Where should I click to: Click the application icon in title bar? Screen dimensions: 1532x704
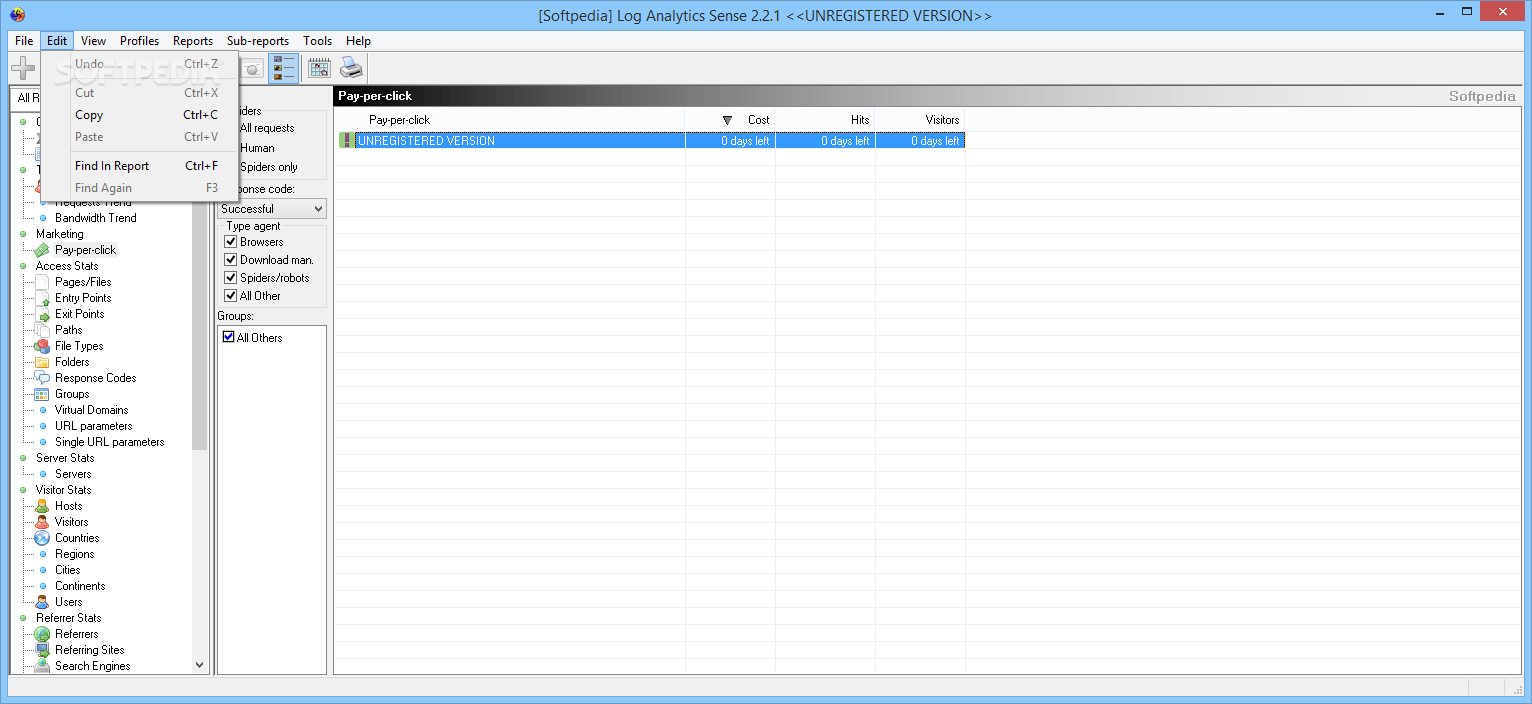click(17, 15)
